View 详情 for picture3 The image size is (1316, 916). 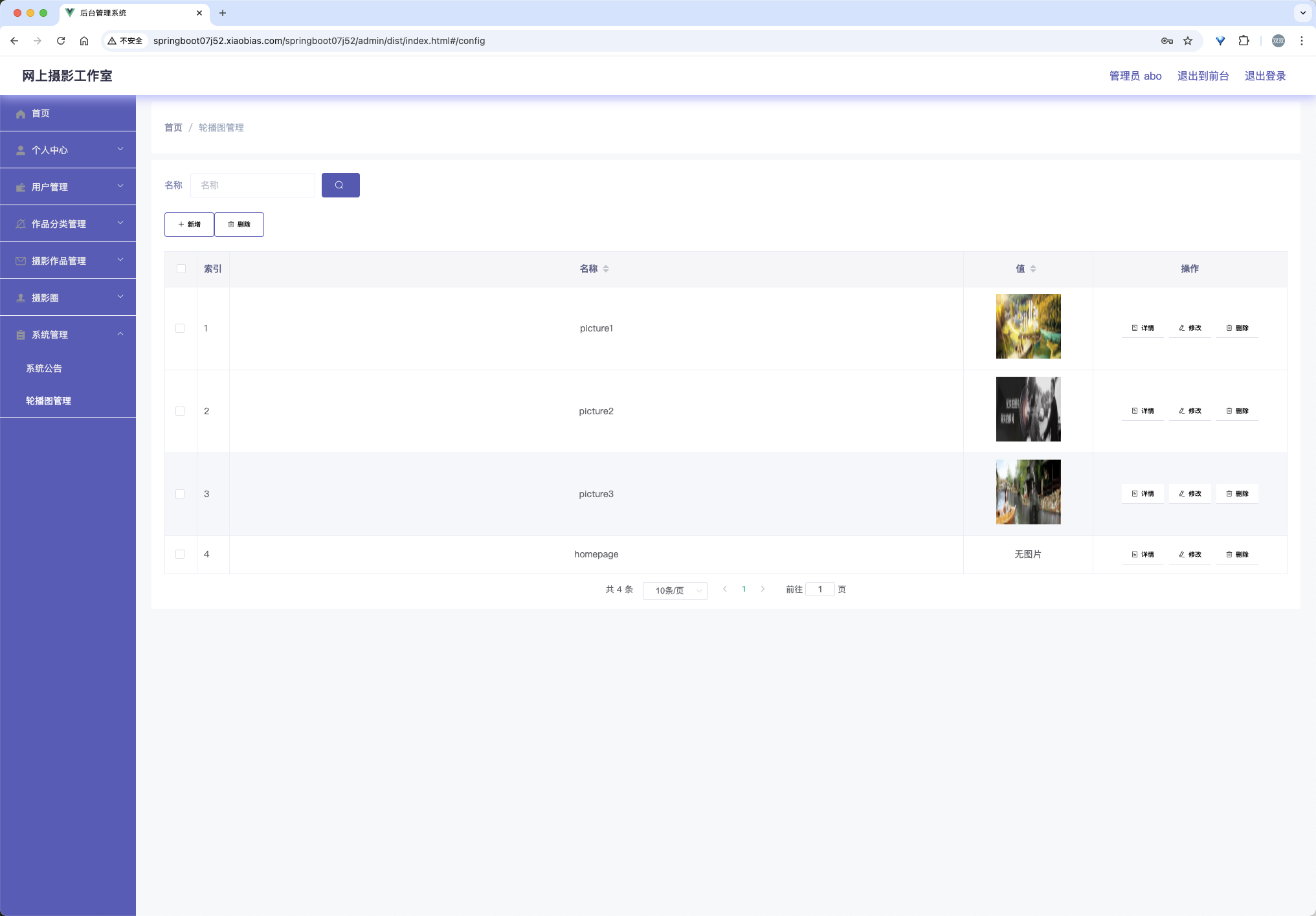[1143, 494]
